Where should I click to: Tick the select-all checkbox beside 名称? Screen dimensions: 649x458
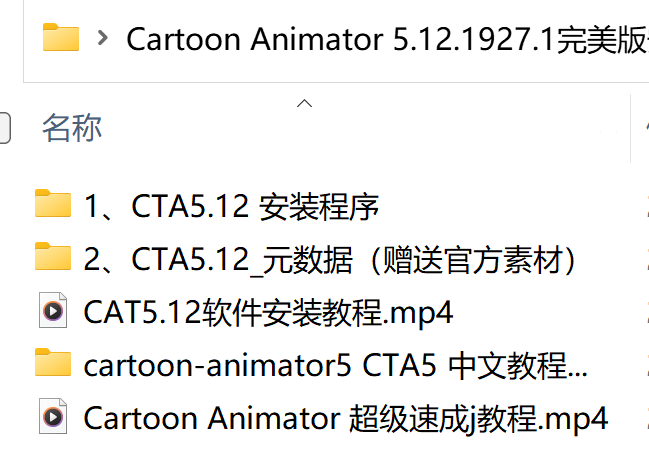3,128
